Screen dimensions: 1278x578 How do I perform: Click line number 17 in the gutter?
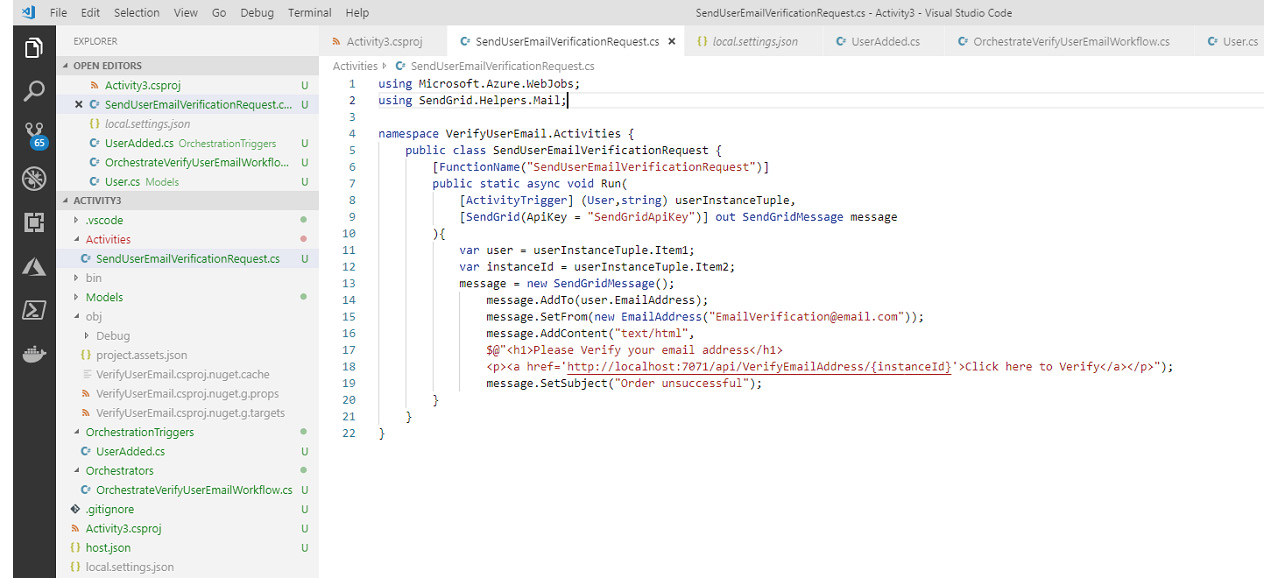click(x=349, y=350)
